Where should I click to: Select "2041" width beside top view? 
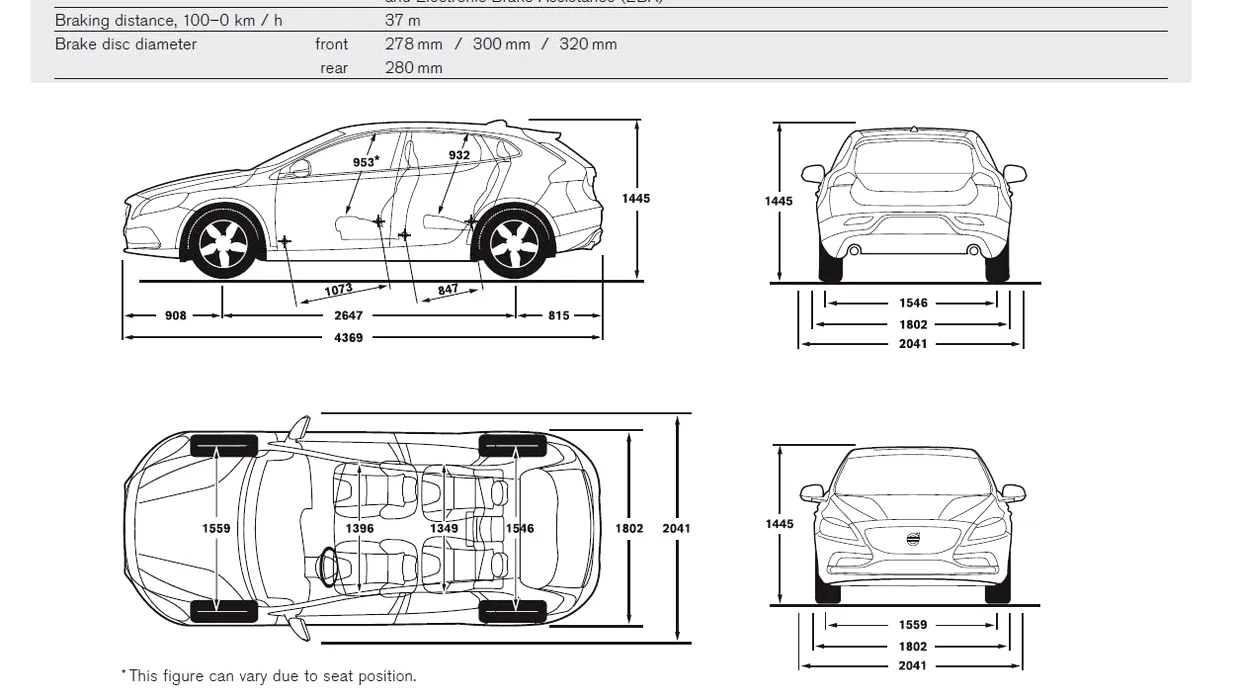coord(676,528)
